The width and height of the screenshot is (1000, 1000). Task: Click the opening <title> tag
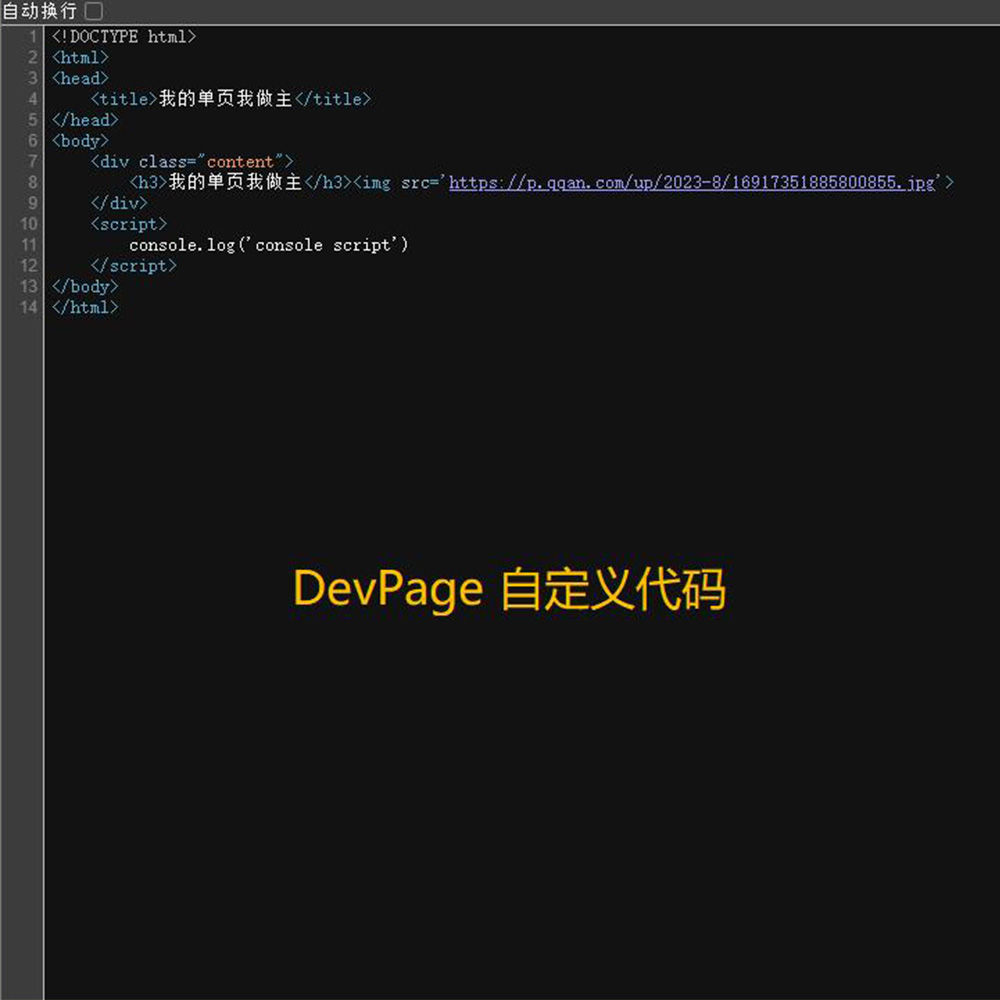[x=124, y=99]
